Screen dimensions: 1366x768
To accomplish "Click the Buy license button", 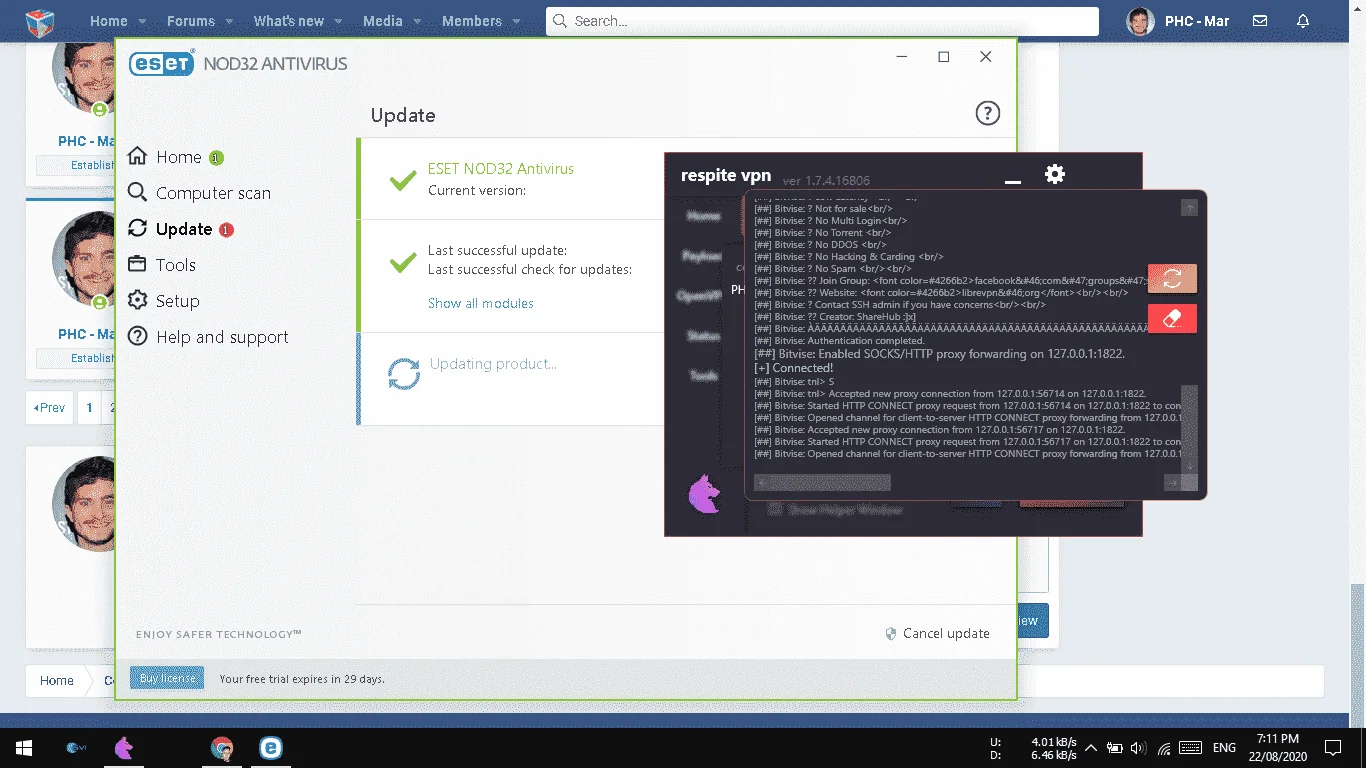I will [x=167, y=678].
